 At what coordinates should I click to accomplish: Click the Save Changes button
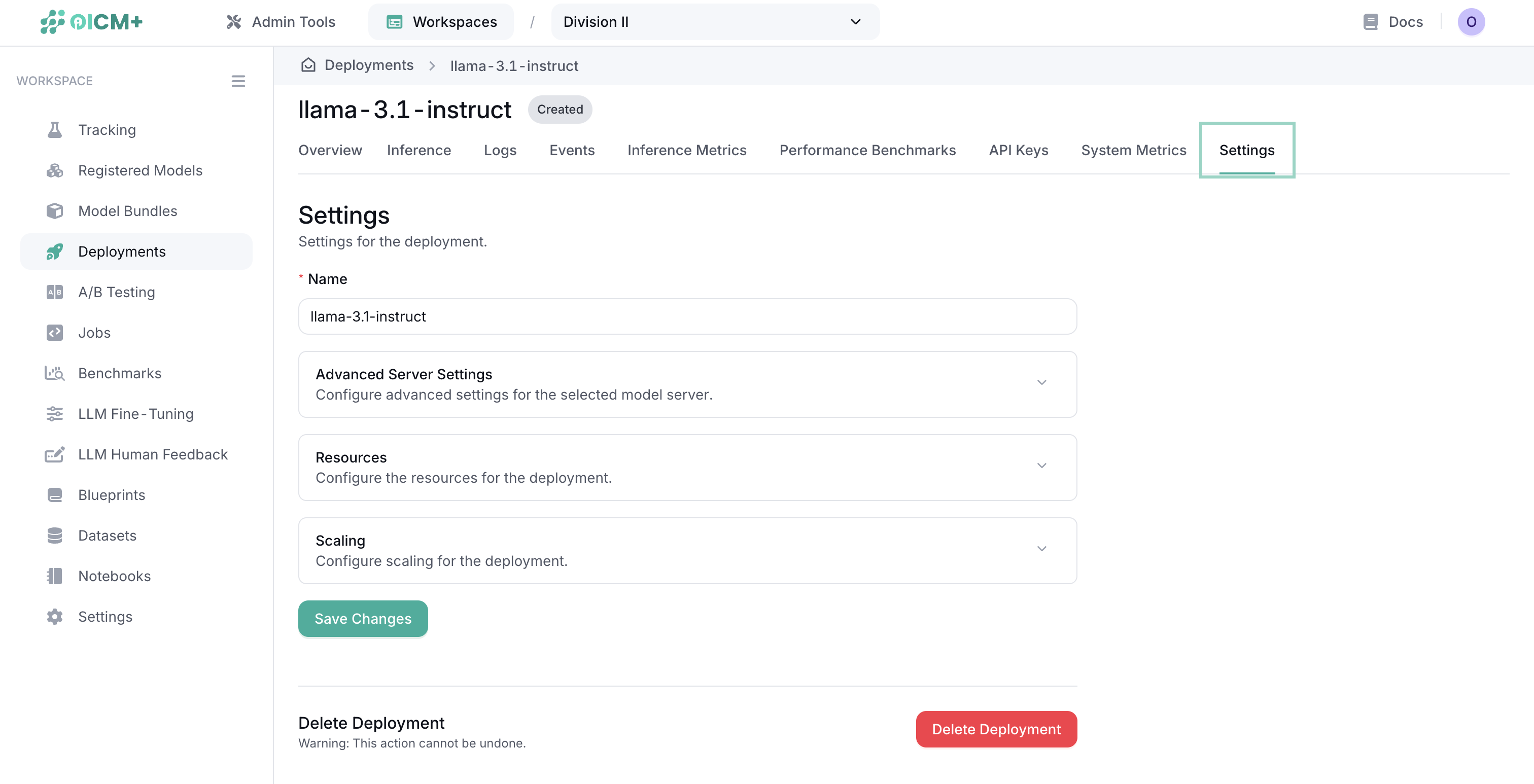click(x=363, y=619)
